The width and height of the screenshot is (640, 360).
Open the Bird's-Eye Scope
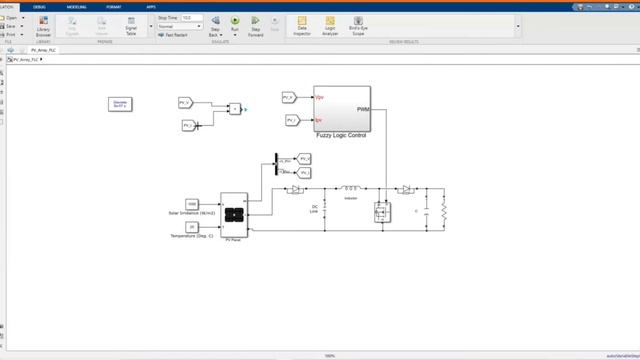[358, 26]
